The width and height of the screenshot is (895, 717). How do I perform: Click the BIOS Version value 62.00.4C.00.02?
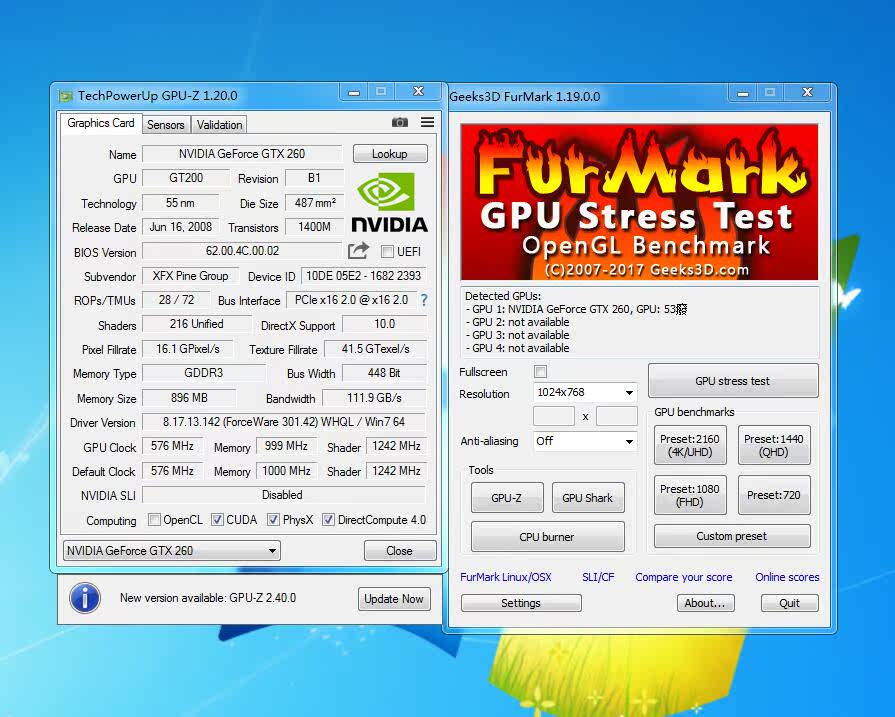tap(242, 251)
